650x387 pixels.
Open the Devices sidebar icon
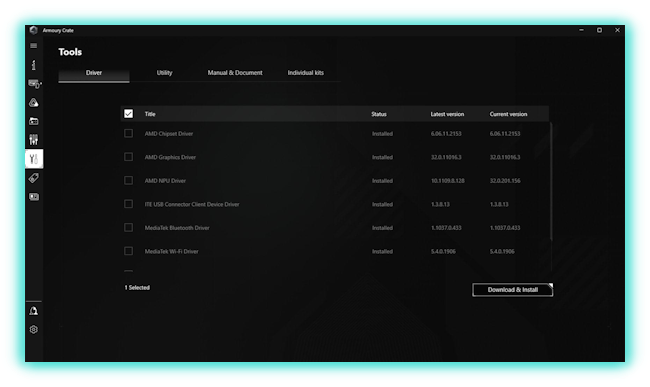(x=34, y=84)
